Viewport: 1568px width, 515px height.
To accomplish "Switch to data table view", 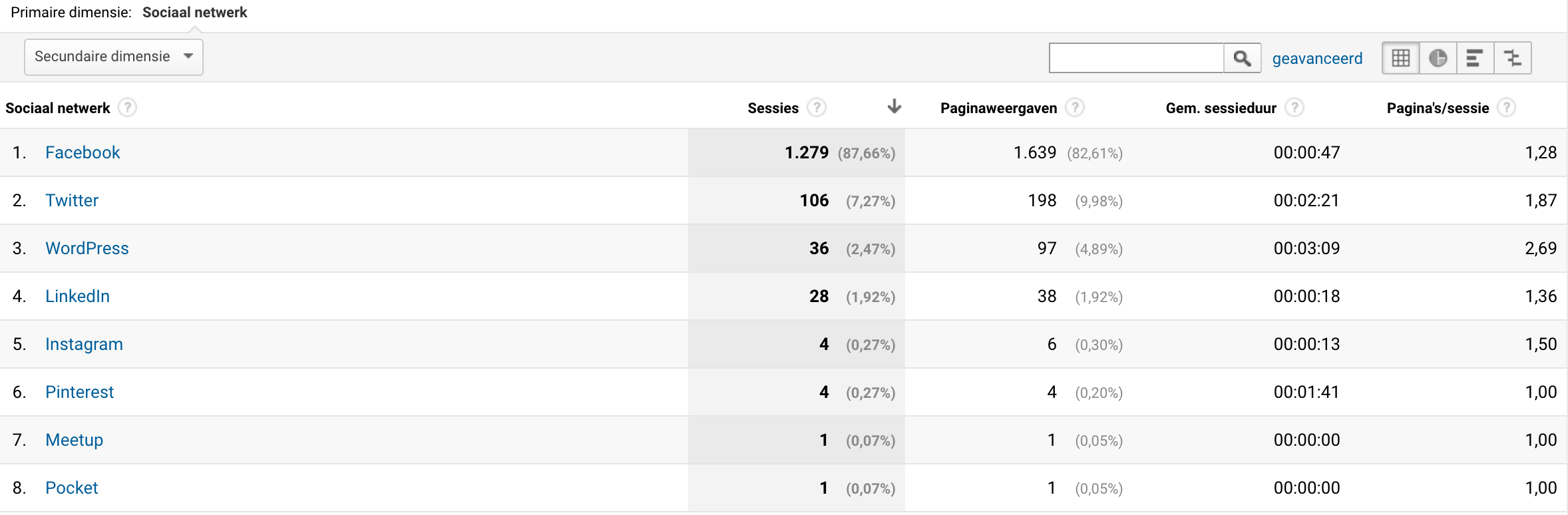I will [1401, 58].
